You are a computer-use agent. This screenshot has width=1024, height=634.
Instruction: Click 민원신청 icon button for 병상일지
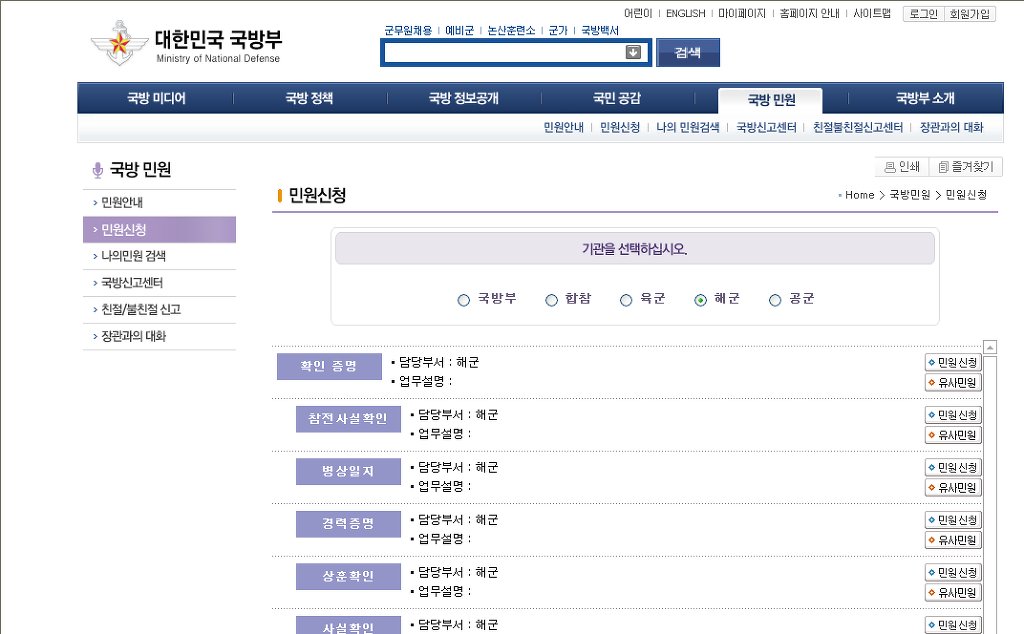pos(953,468)
